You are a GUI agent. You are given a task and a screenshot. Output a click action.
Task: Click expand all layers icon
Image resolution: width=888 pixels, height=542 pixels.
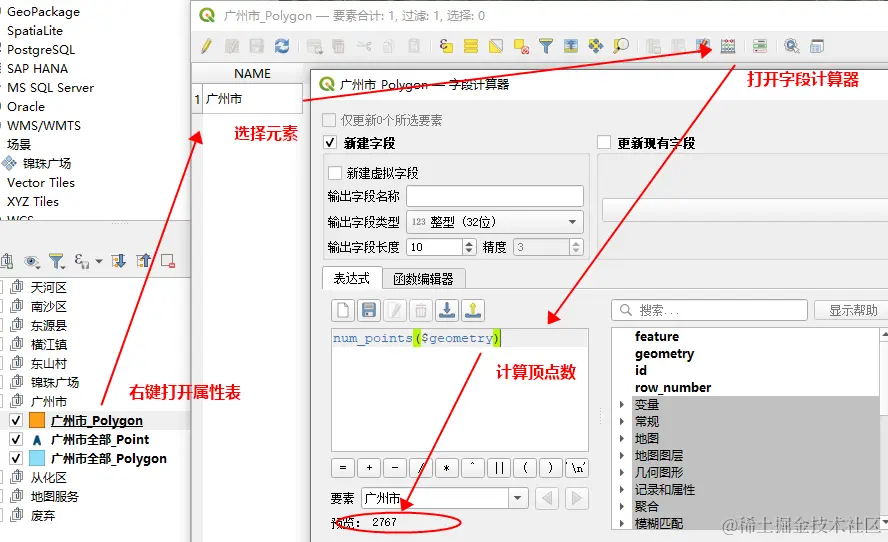(118, 261)
